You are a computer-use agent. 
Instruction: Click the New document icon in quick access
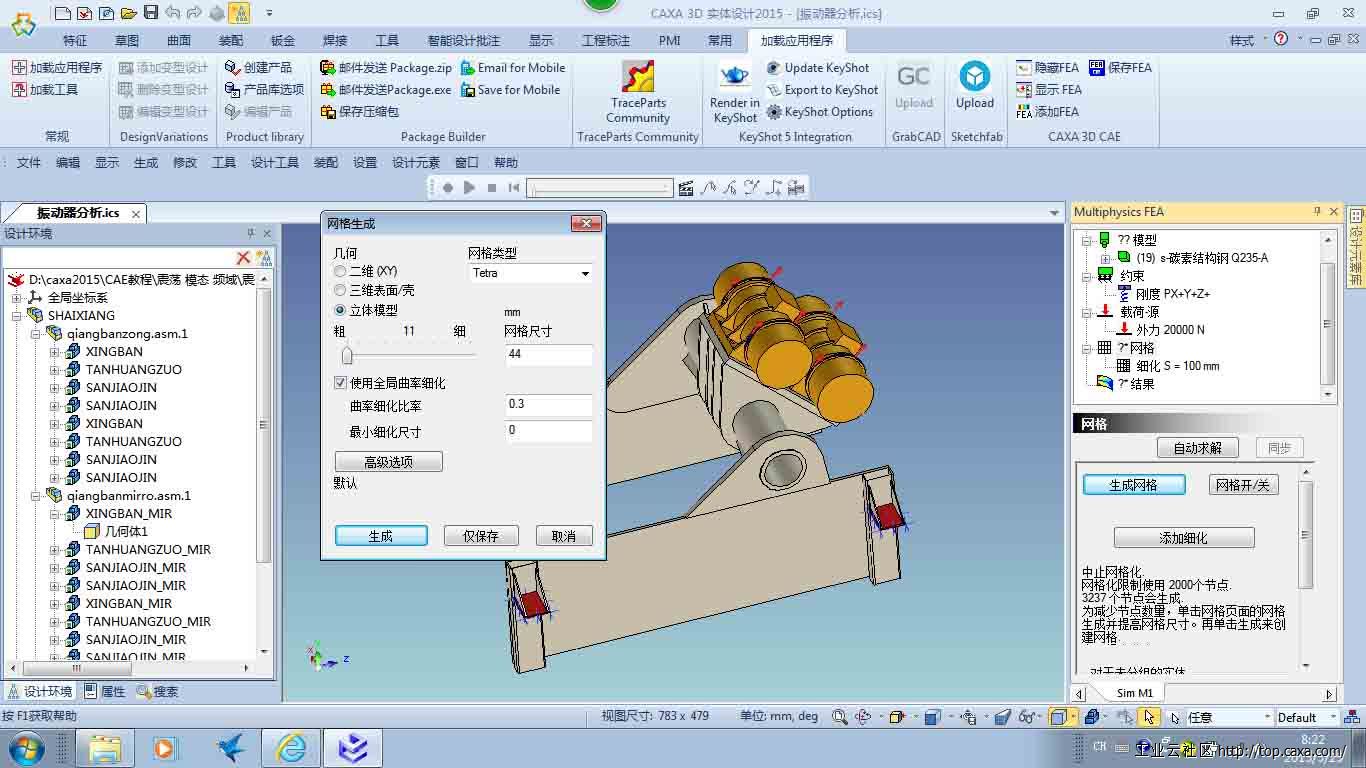pyautogui.click(x=62, y=13)
